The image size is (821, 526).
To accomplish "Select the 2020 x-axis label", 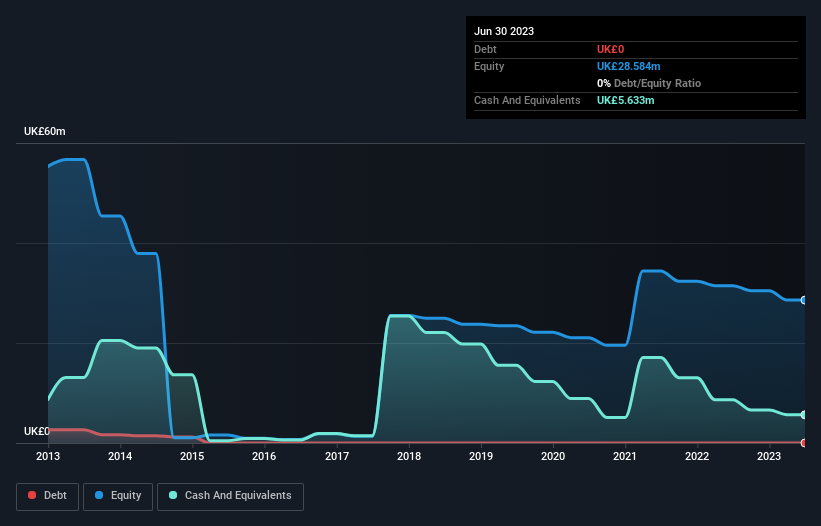I will point(553,456).
